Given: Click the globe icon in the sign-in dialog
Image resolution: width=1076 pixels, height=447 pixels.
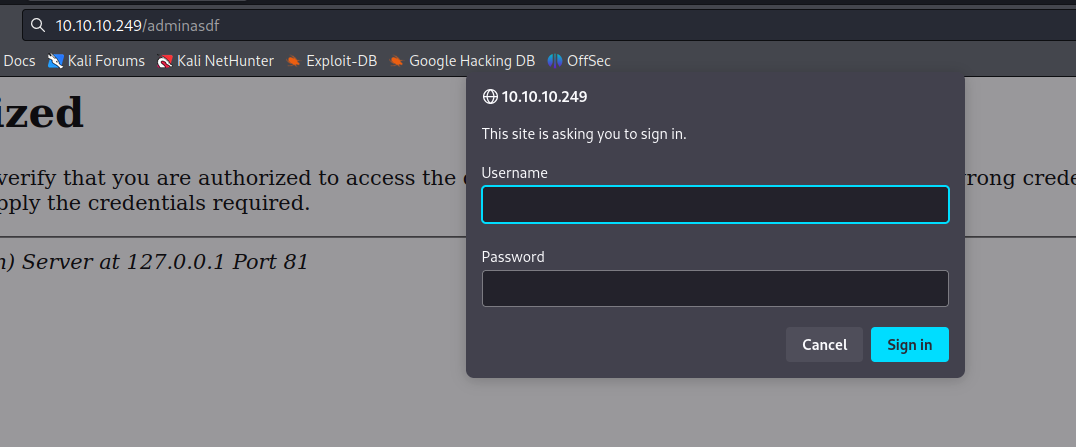Looking at the screenshot, I should 490,97.
